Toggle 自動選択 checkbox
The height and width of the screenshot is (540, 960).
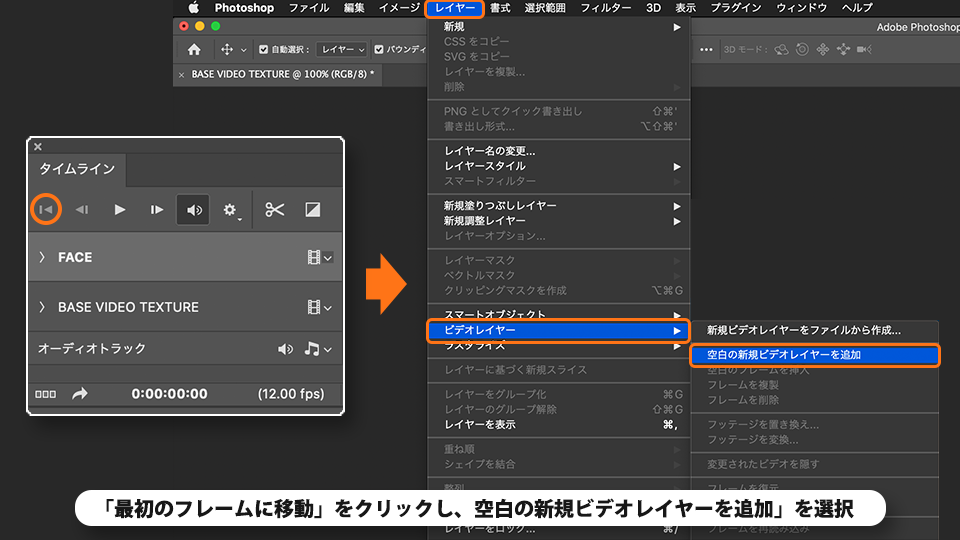tap(263, 50)
